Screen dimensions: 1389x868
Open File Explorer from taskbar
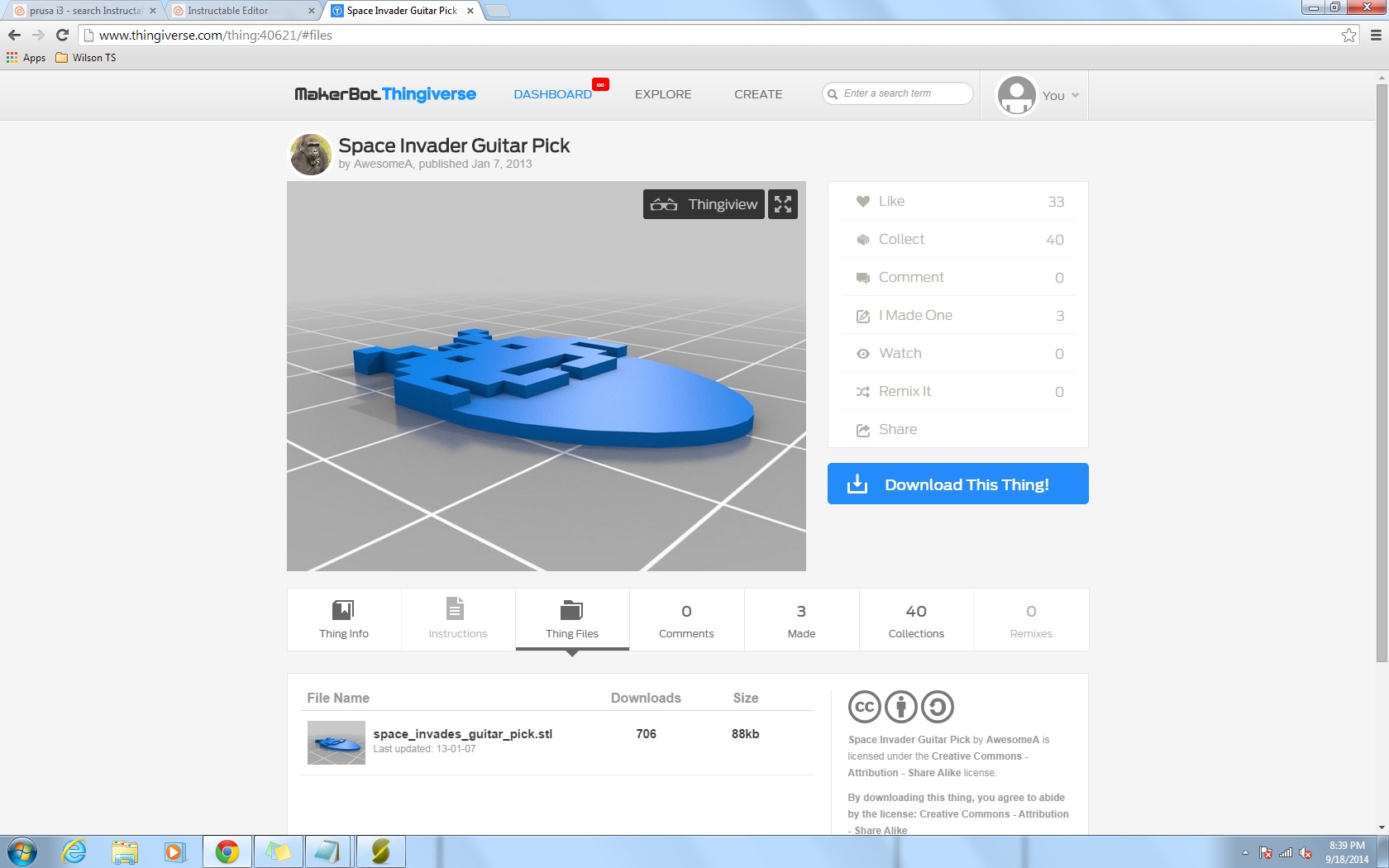click(x=125, y=851)
